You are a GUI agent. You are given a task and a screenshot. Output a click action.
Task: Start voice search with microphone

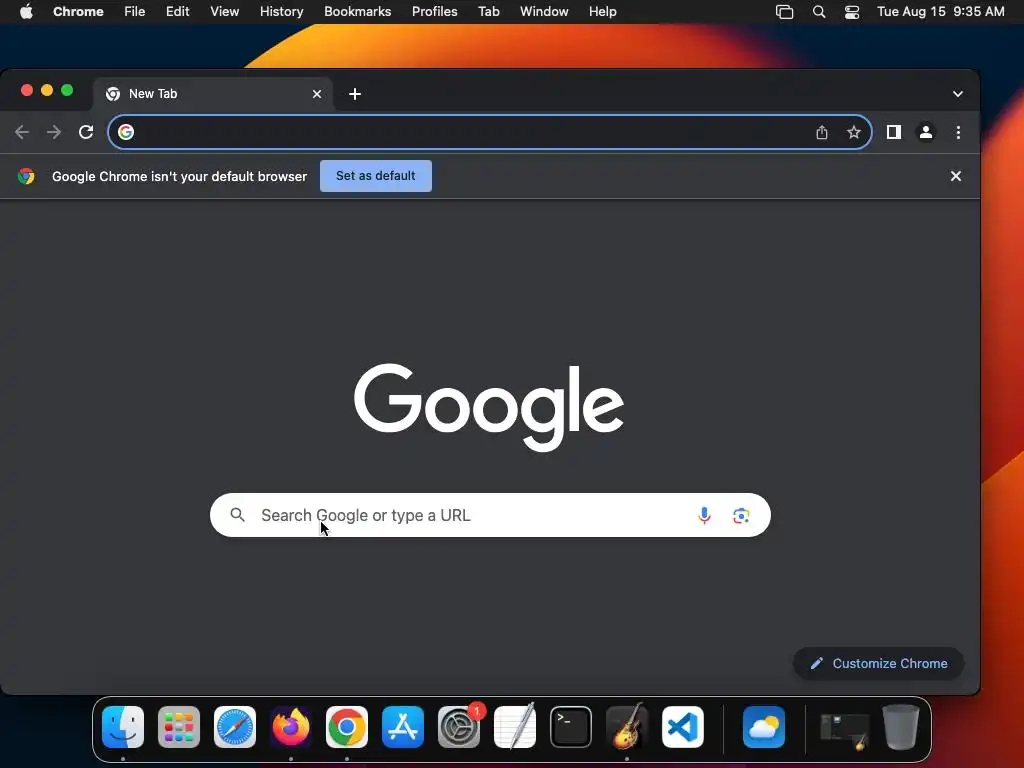(x=704, y=515)
